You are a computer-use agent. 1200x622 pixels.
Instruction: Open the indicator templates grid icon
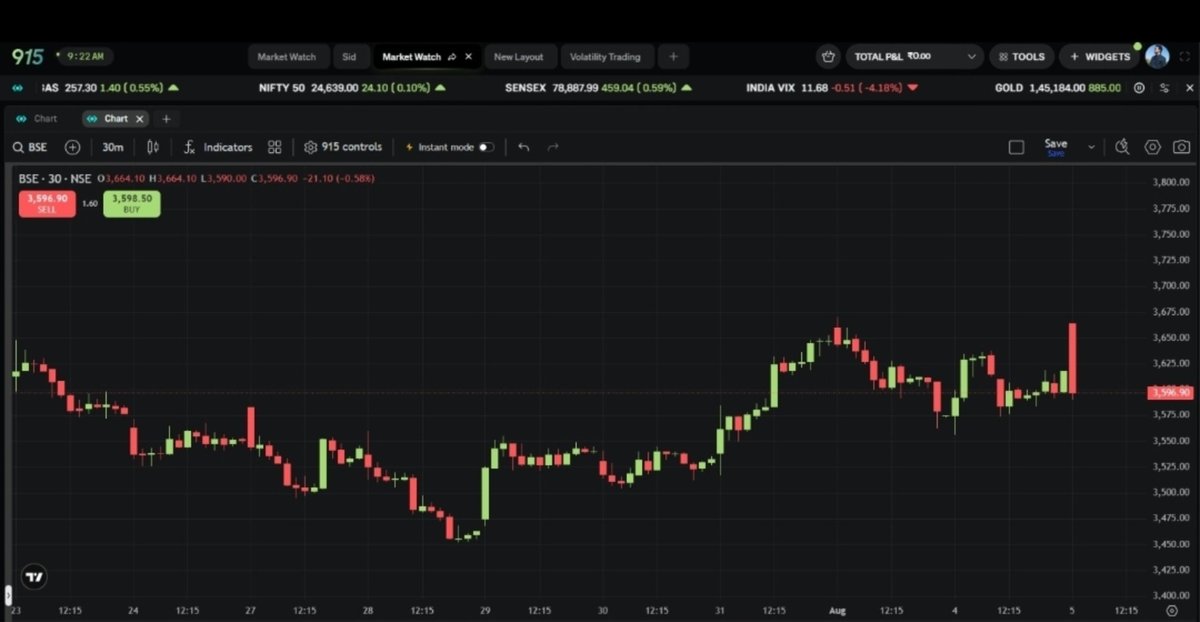click(275, 147)
